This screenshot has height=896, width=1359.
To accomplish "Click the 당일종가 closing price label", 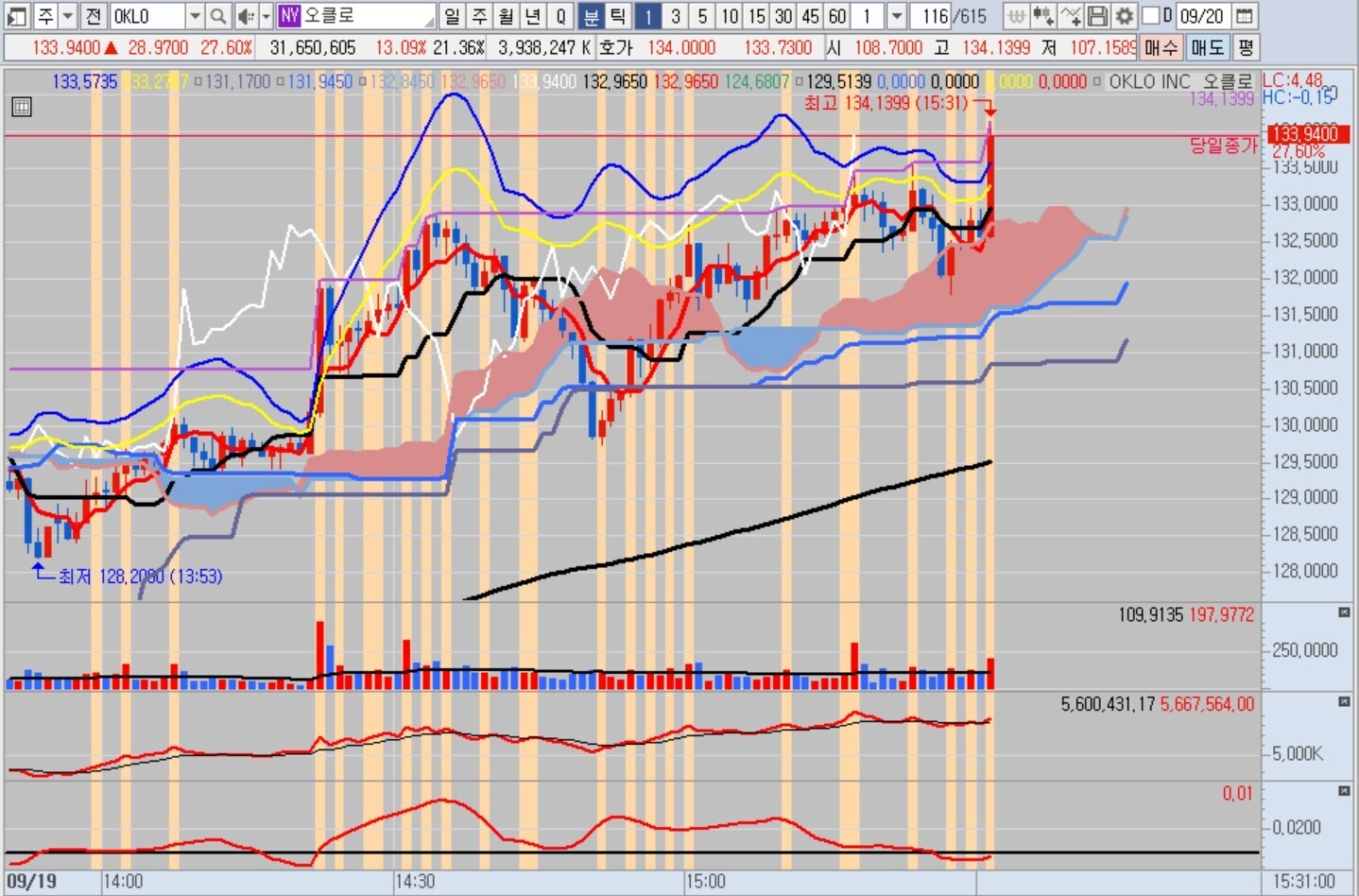I will [x=1223, y=146].
